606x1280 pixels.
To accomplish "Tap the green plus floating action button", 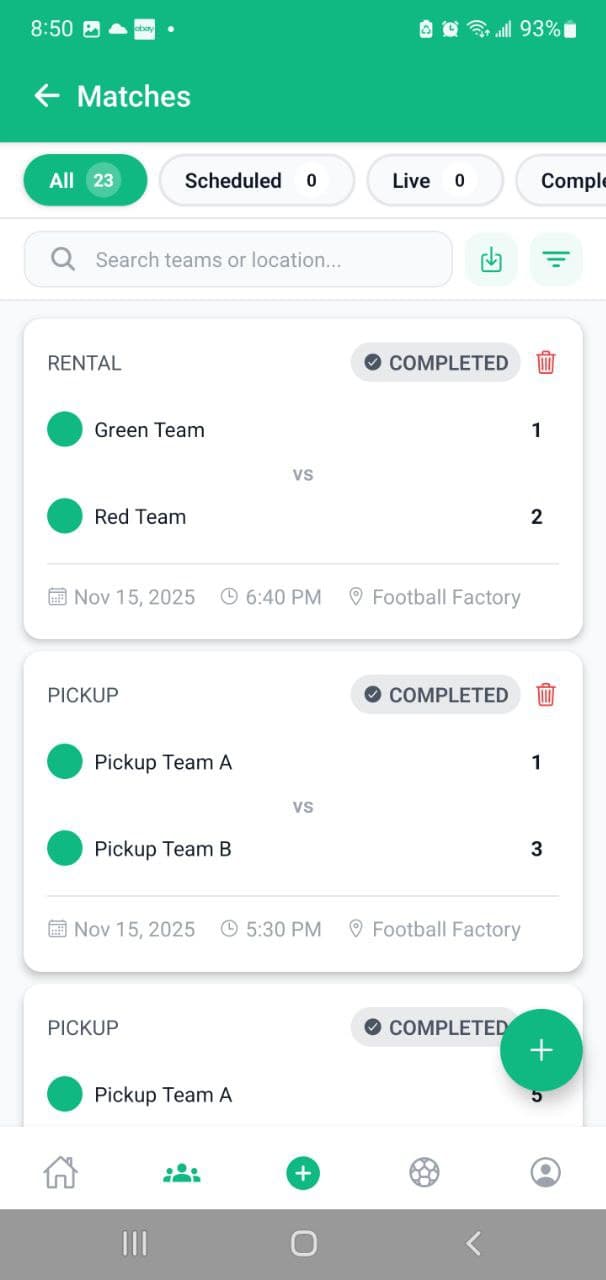I will tap(541, 1050).
